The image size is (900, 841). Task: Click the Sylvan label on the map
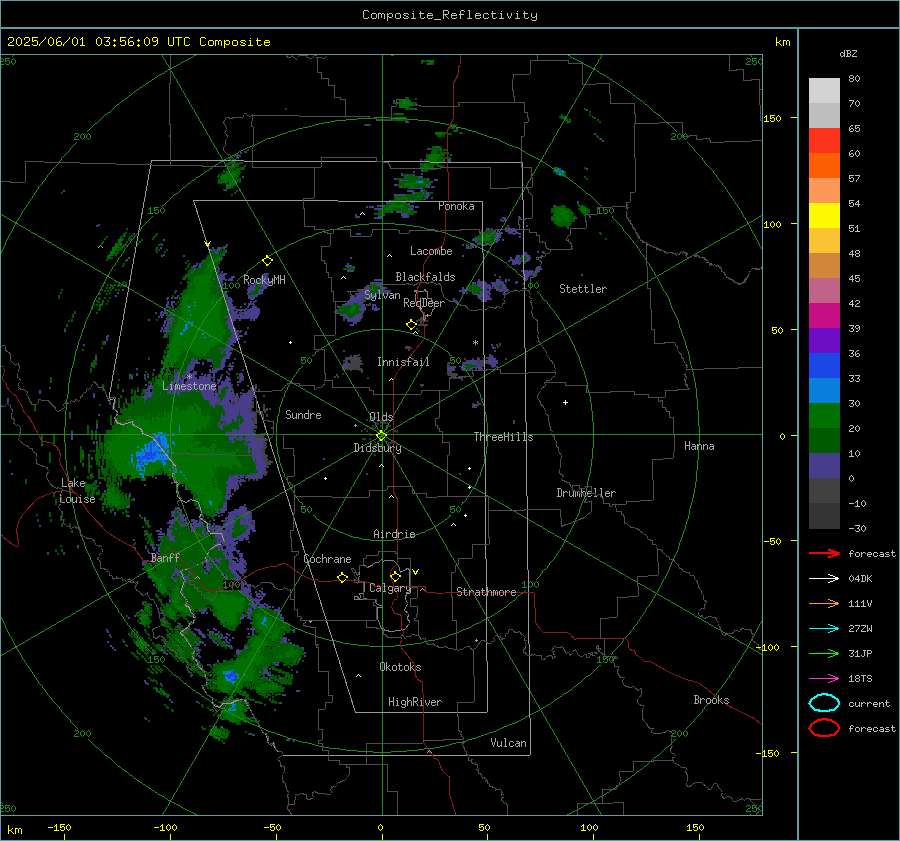point(382,295)
